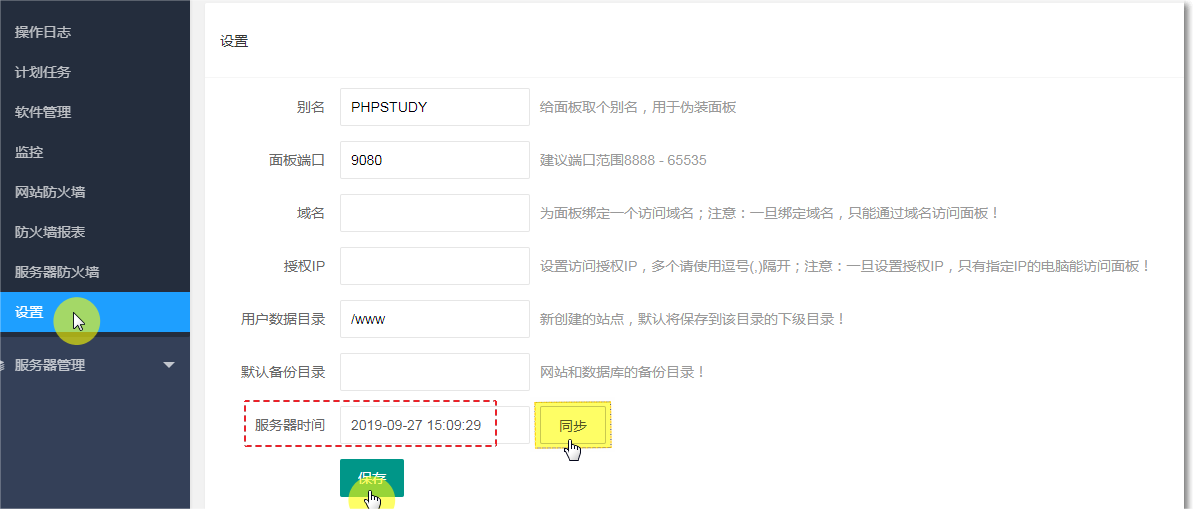Open 网站防火墙 in the sidebar
1193x509 pixels.
point(49,192)
